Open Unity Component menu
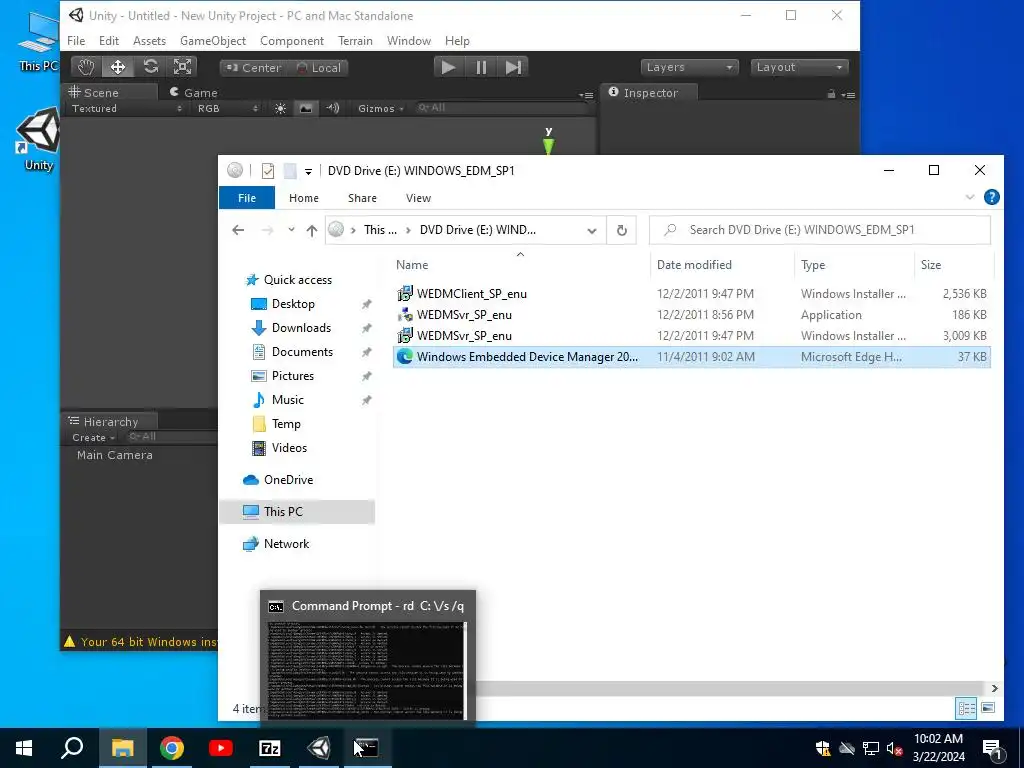 tap(292, 40)
